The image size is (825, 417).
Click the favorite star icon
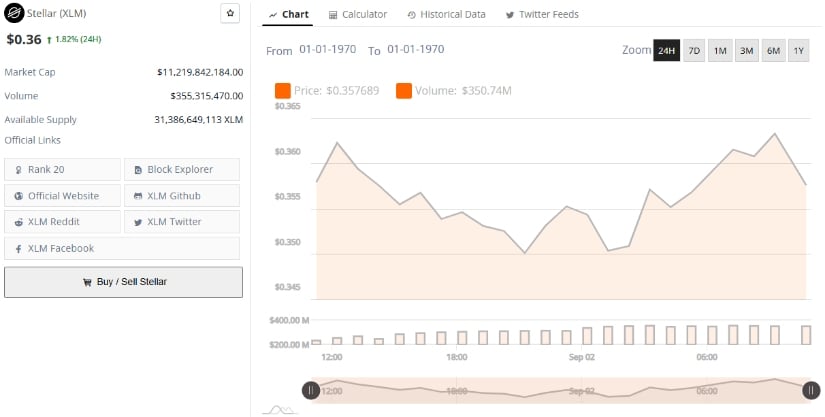click(x=230, y=14)
